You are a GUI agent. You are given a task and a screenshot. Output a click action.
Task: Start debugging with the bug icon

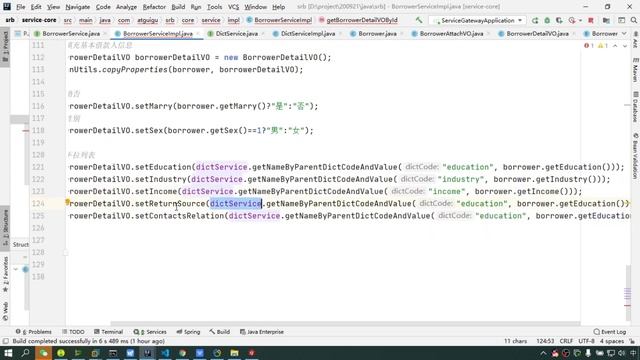(547, 20)
